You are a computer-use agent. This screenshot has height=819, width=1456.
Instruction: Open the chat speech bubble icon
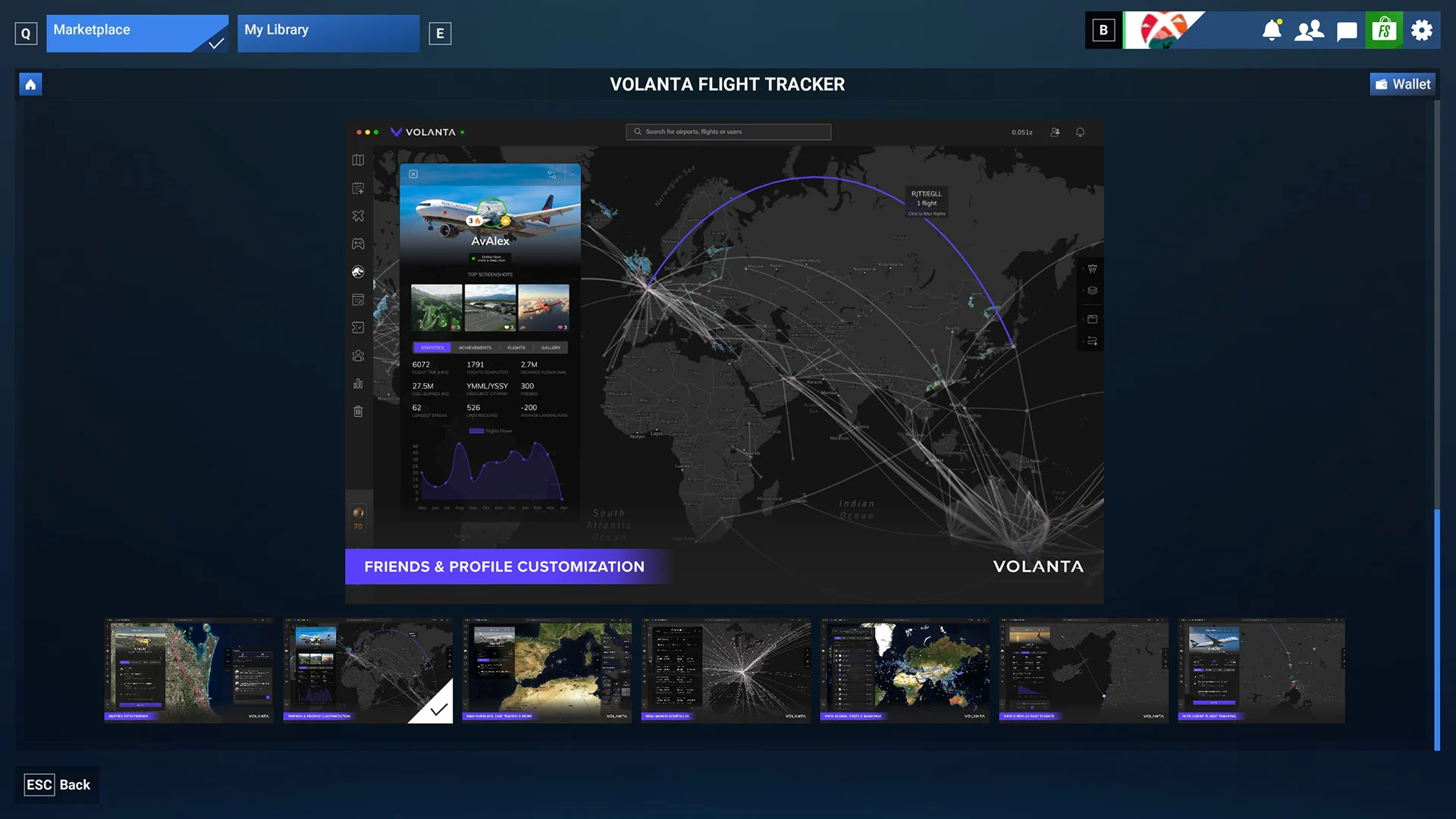(1347, 31)
